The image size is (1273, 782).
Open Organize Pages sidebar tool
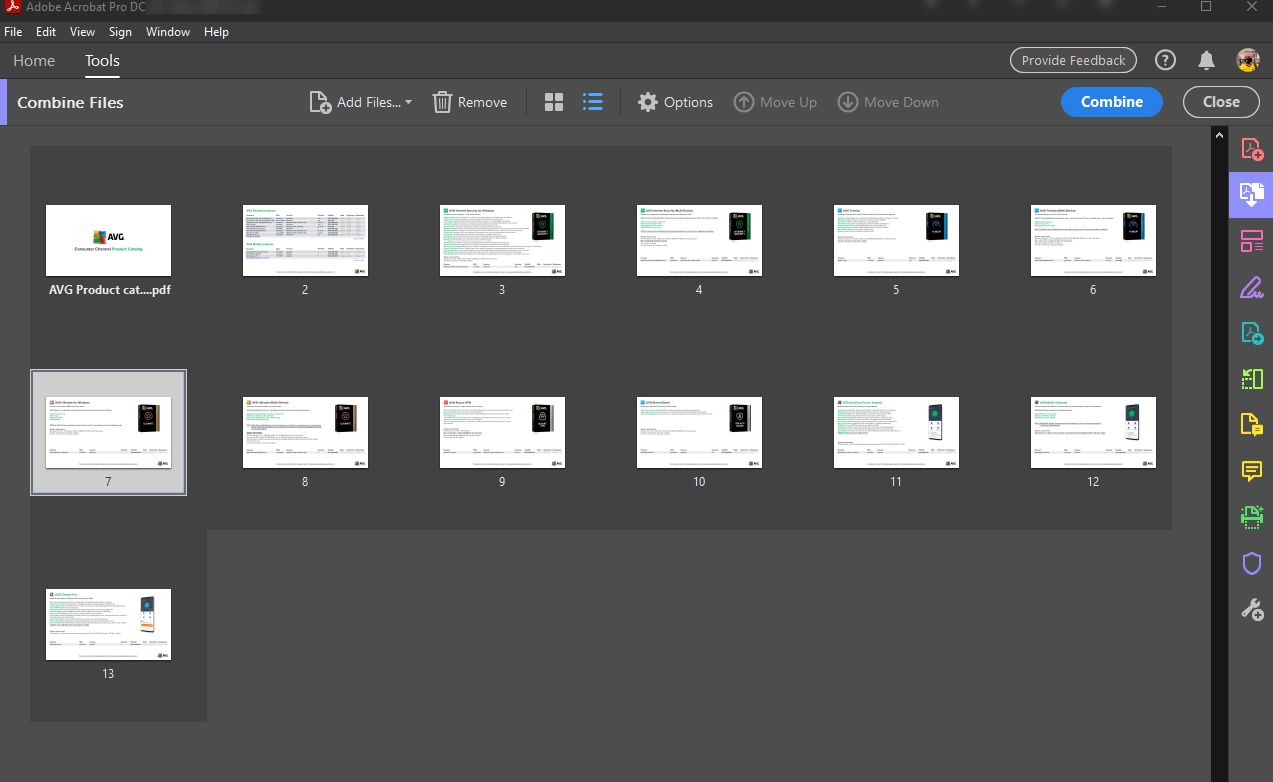[1252, 241]
